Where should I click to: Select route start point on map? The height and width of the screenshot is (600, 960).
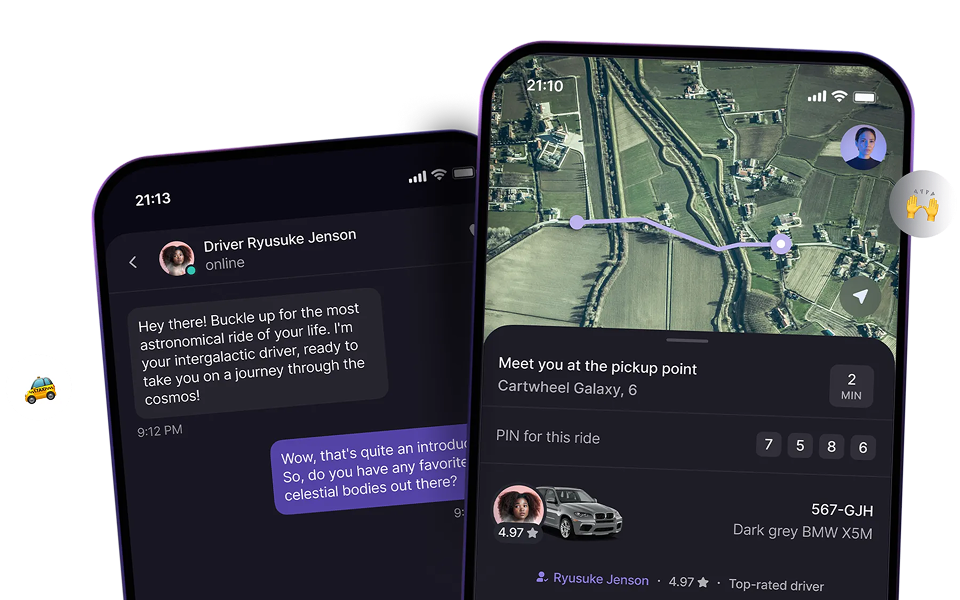[x=577, y=222]
